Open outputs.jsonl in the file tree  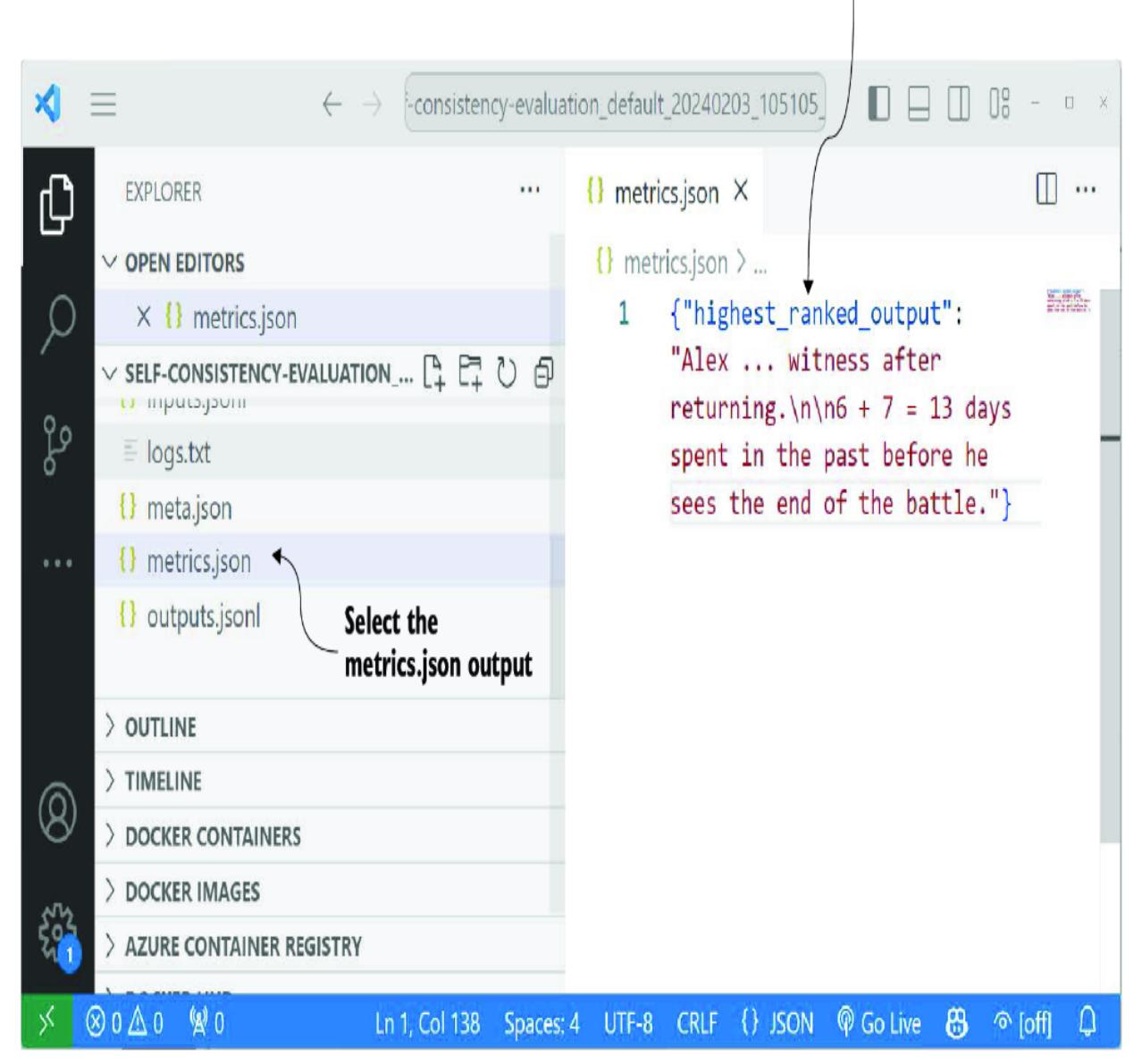203,616
